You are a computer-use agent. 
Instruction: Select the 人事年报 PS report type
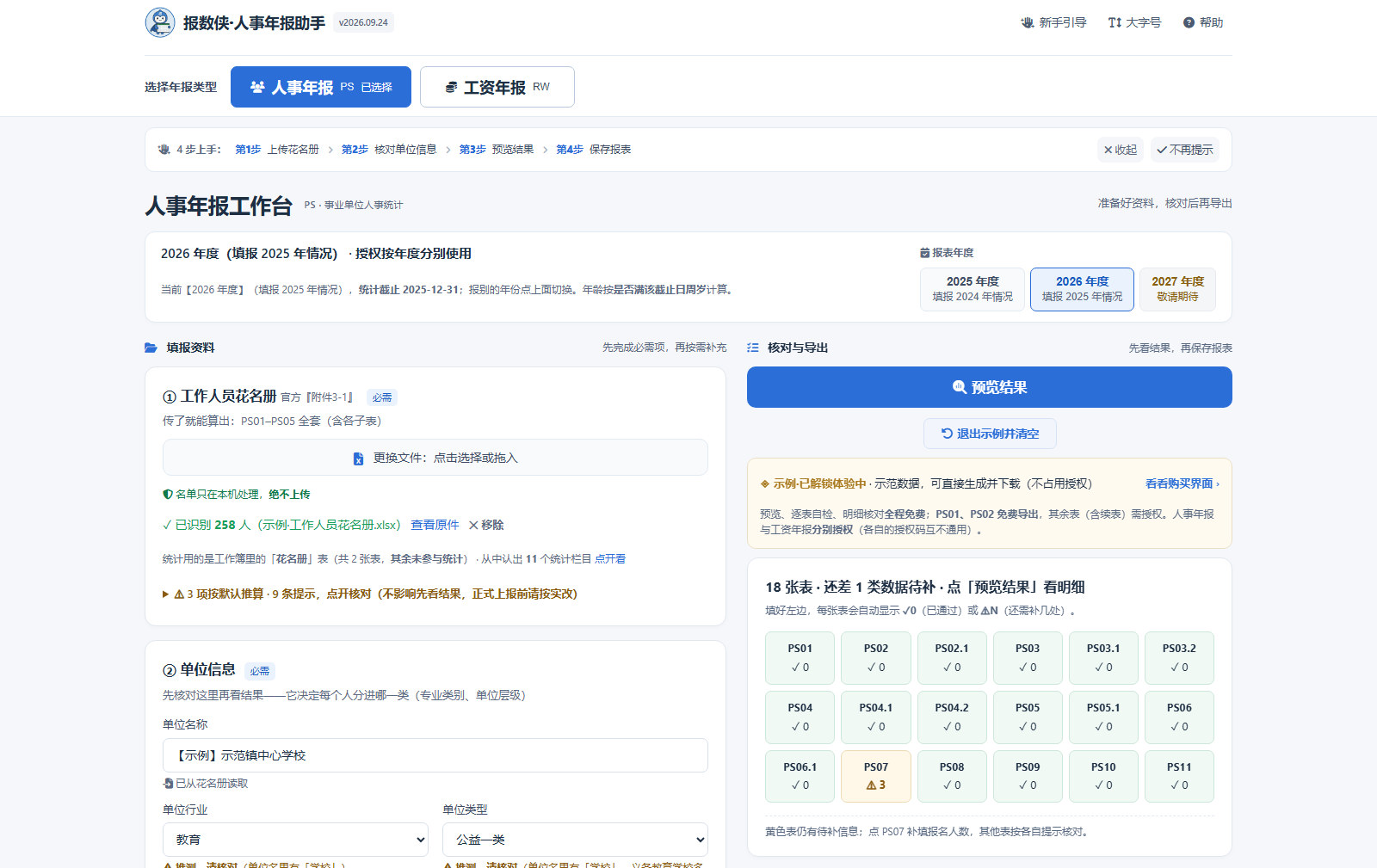pos(321,87)
